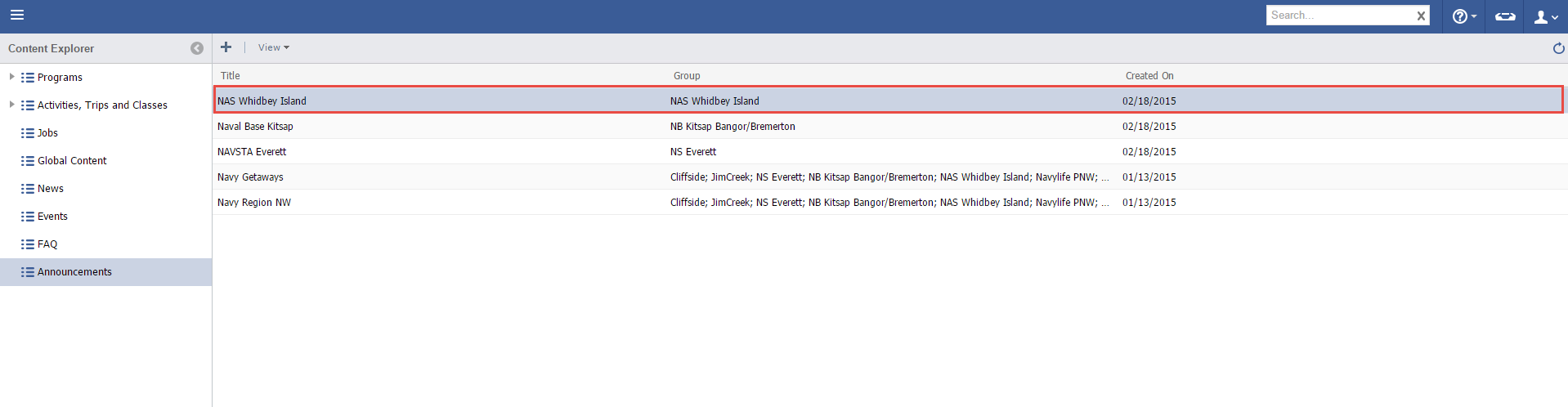Select News in the sidebar
The width and height of the screenshot is (1568, 407).
tap(50, 189)
